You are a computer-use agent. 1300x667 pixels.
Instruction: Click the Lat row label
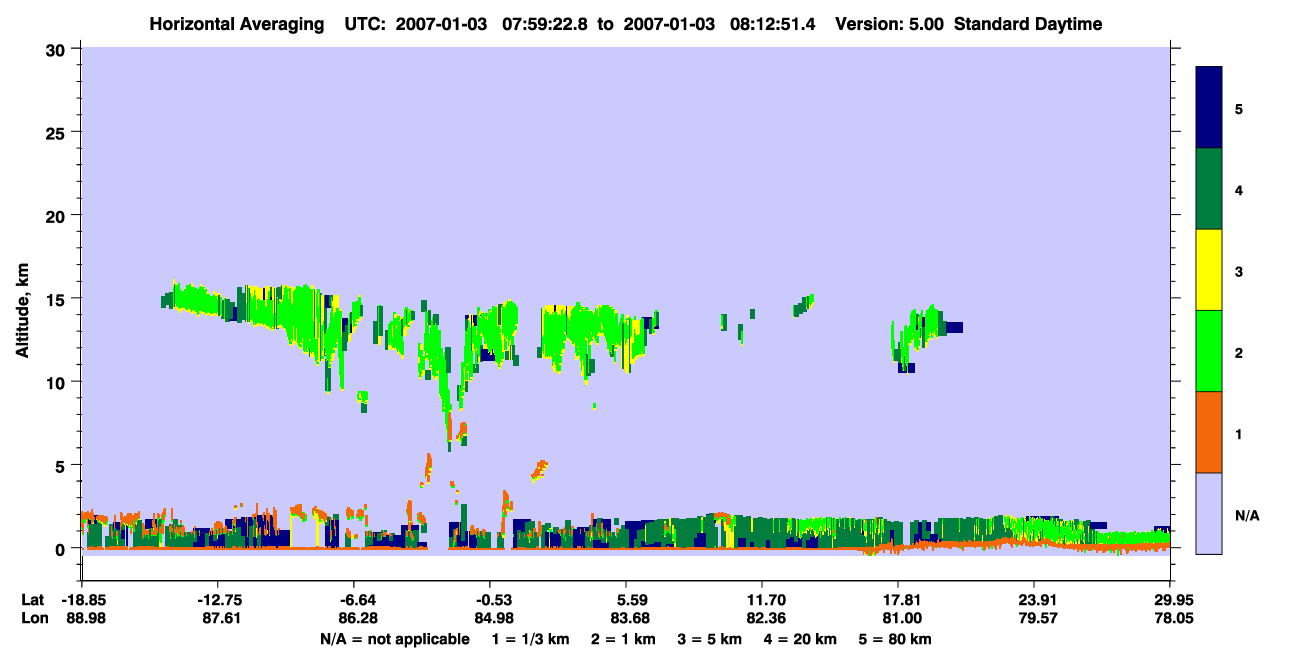click(x=33, y=600)
